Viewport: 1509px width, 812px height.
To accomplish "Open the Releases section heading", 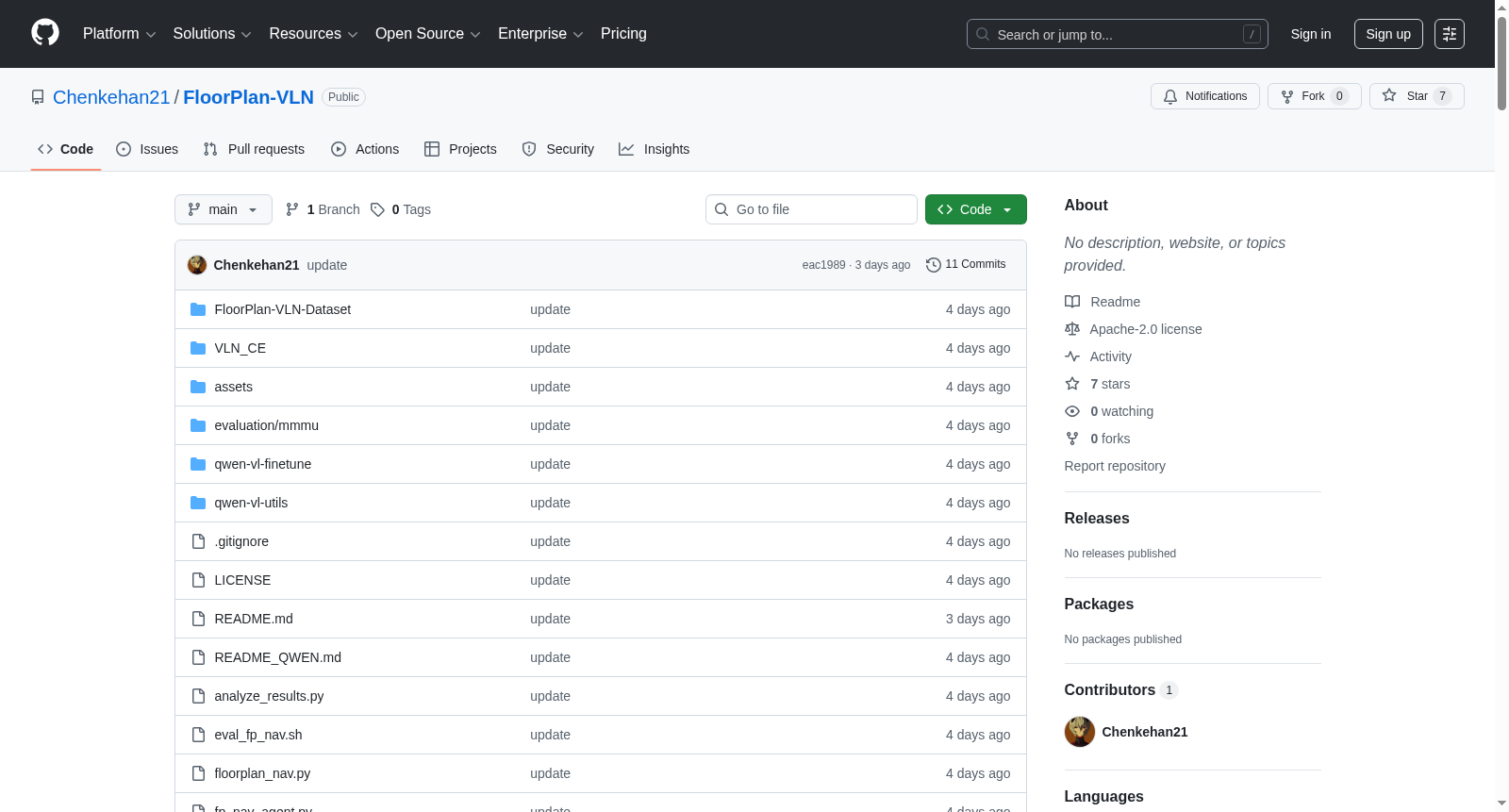I will point(1097,519).
